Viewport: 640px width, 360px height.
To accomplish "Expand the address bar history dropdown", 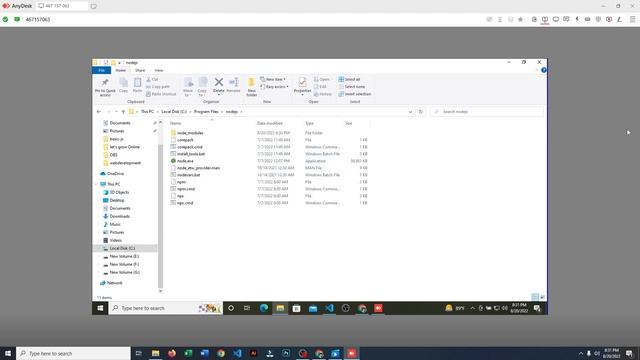I will coord(410,112).
